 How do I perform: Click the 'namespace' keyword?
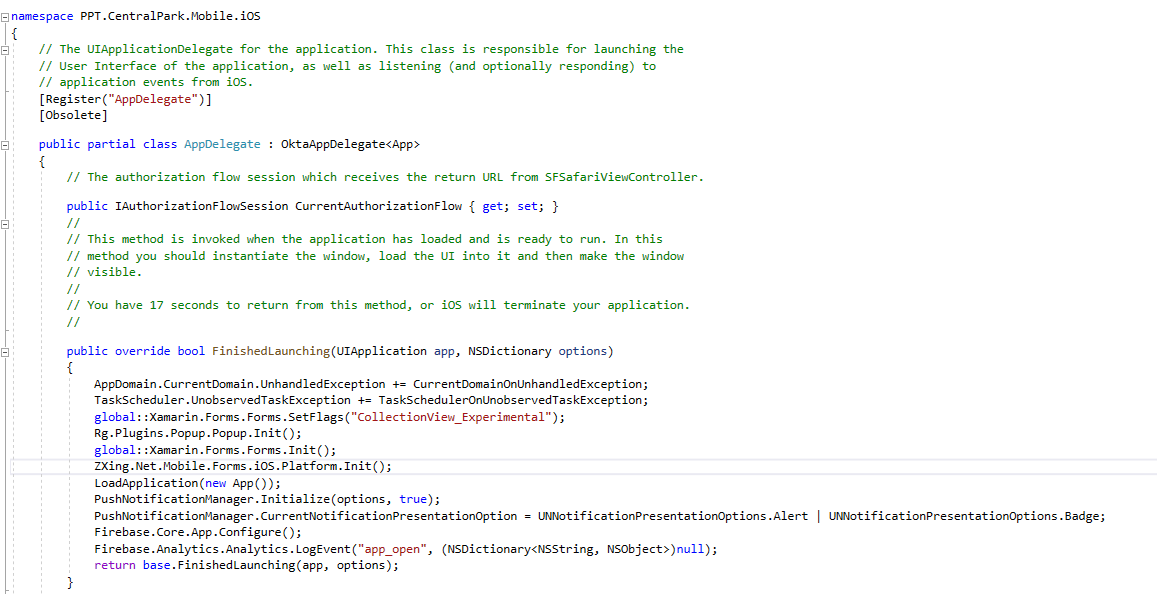point(43,16)
